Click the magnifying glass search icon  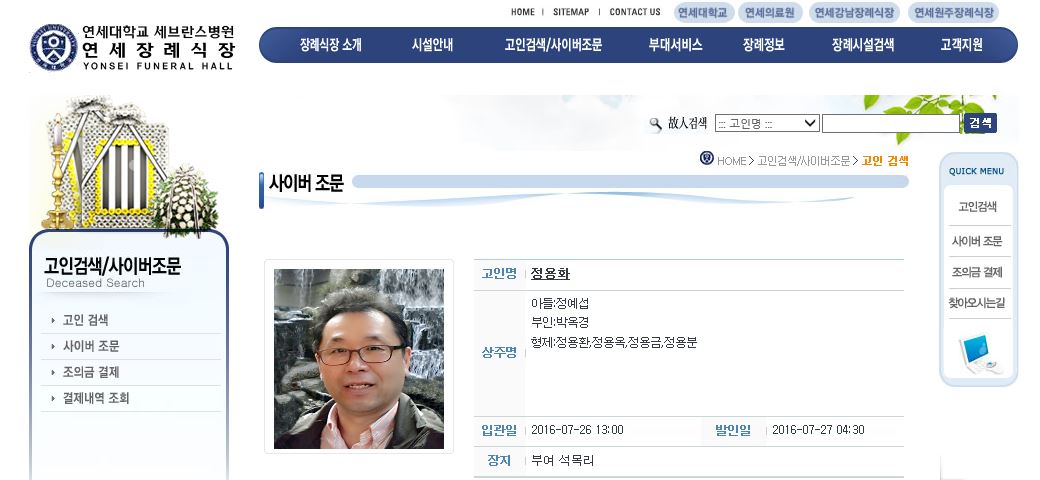[655, 124]
